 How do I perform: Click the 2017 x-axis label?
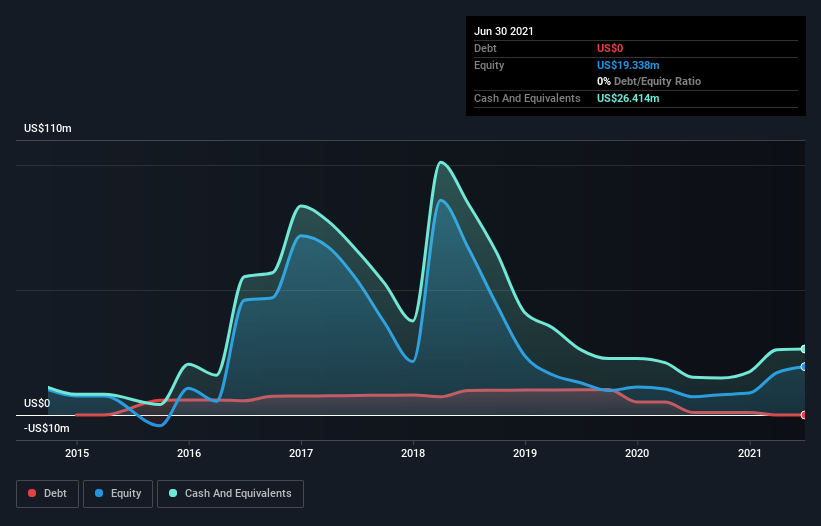(x=301, y=453)
